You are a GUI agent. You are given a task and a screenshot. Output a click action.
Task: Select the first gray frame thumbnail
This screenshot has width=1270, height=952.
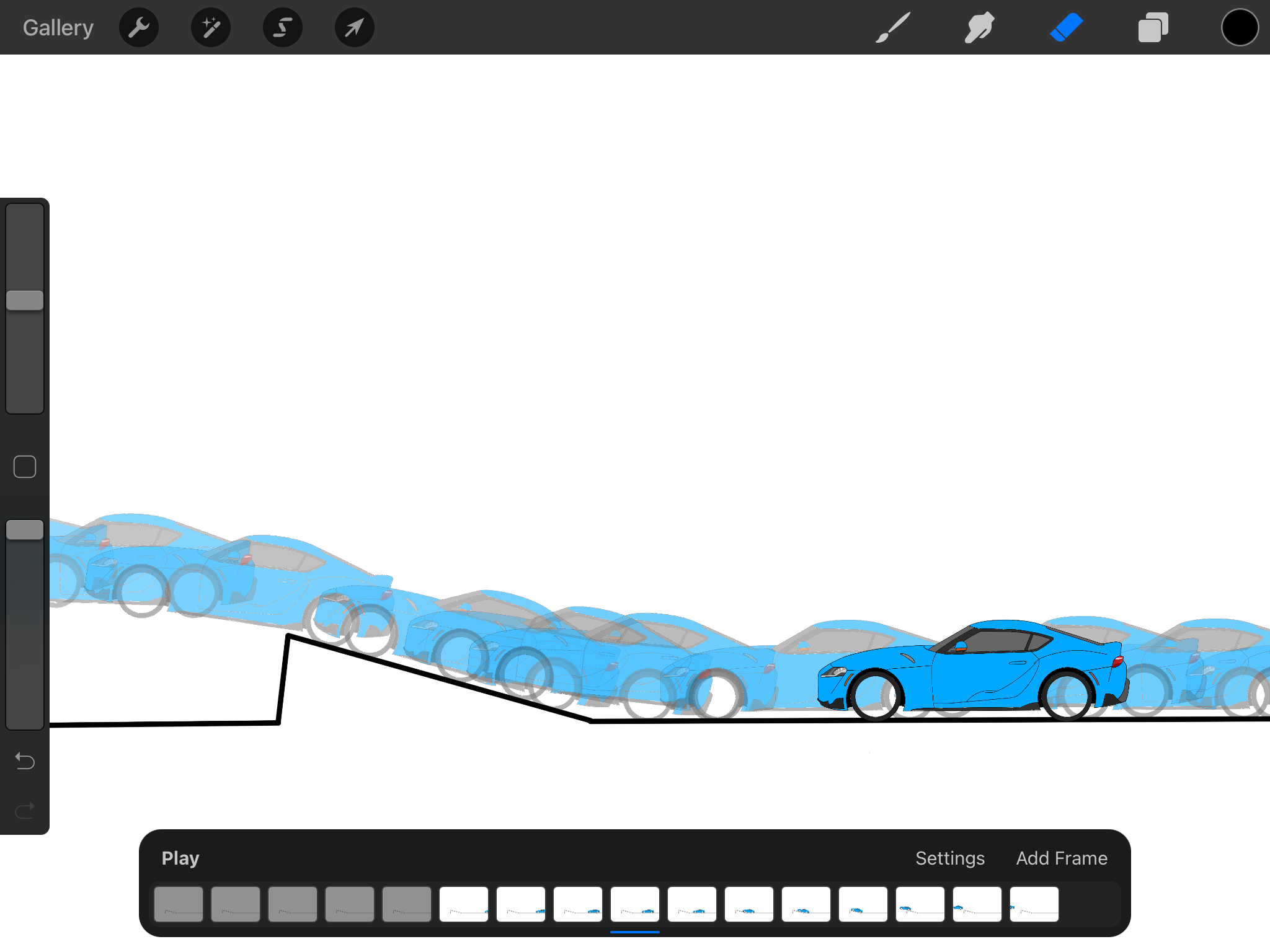[x=179, y=904]
